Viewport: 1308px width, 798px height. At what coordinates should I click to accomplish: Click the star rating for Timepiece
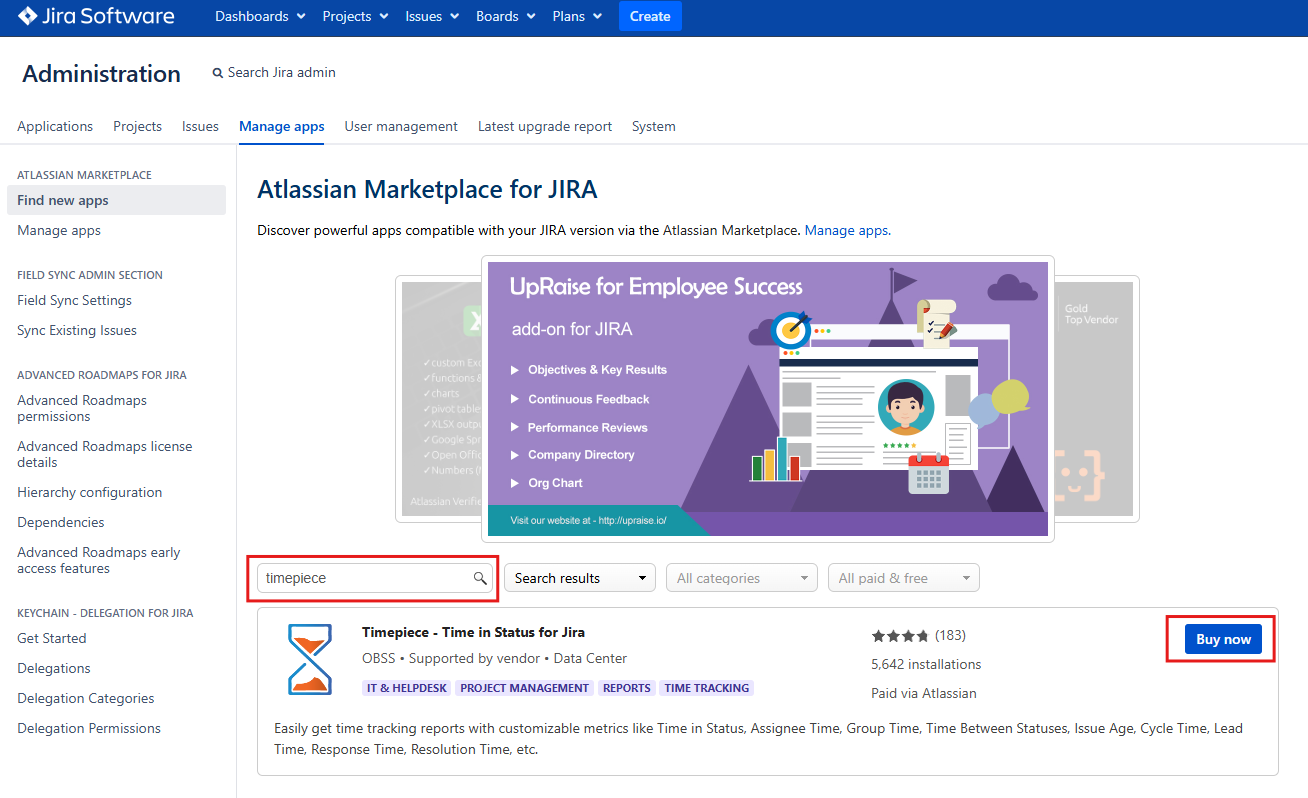coord(900,636)
